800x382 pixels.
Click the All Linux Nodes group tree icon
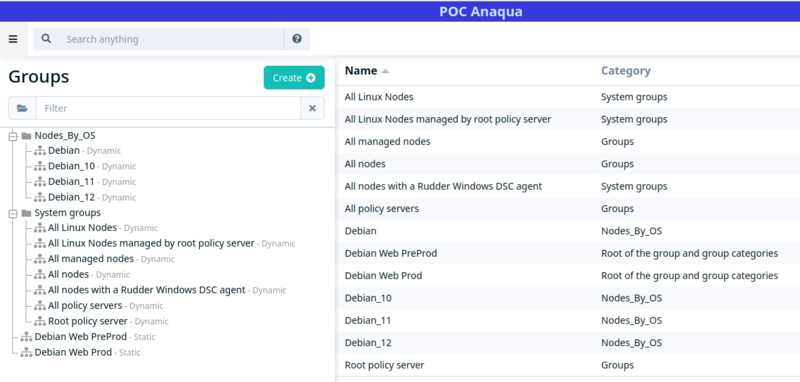click(x=40, y=228)
